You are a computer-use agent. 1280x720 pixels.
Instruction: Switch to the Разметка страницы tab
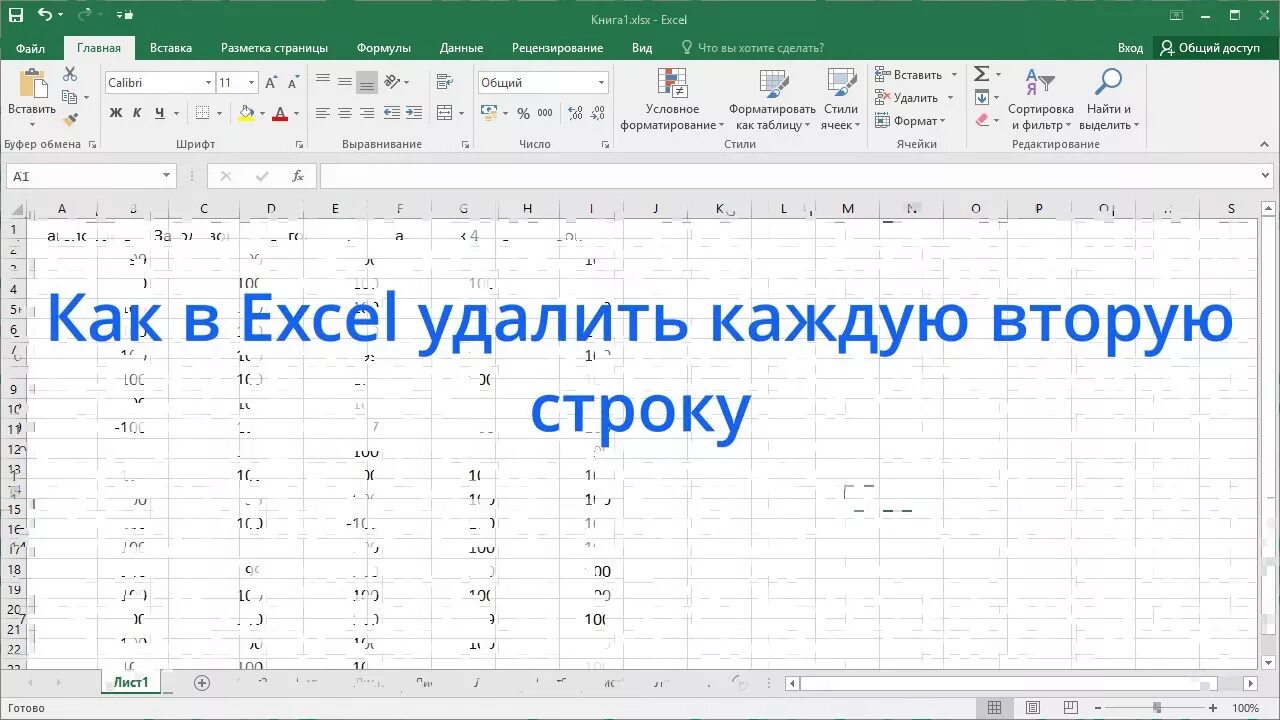point(274,48)
